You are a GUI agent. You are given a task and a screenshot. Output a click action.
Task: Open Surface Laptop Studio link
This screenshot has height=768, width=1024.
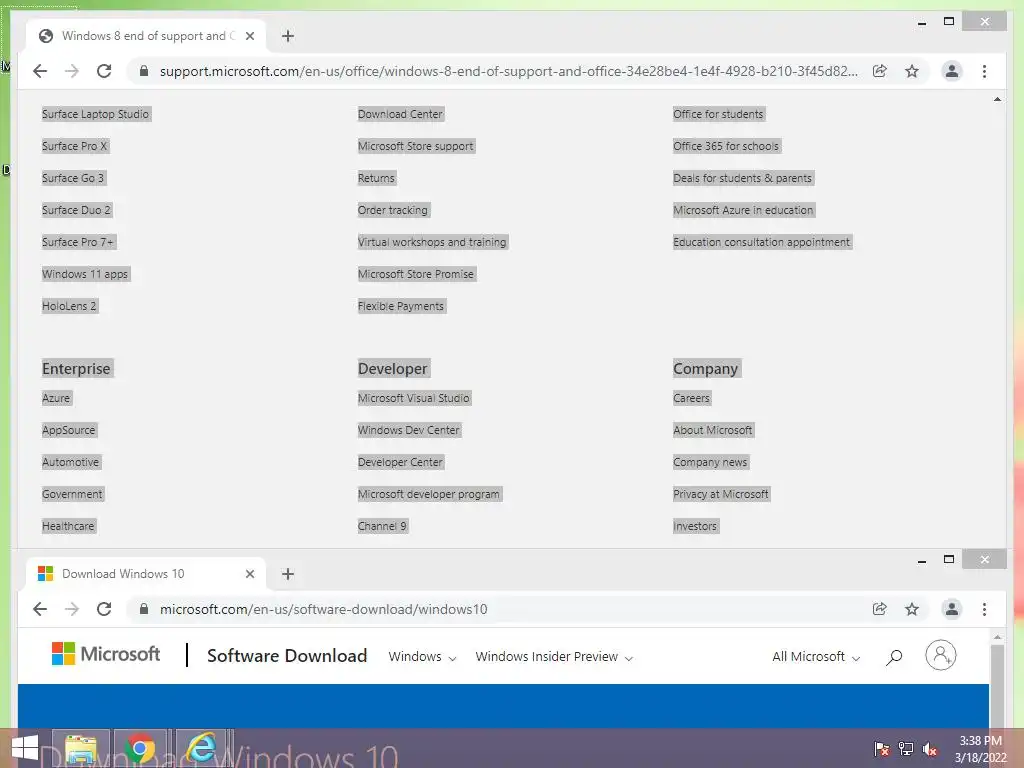95,114
